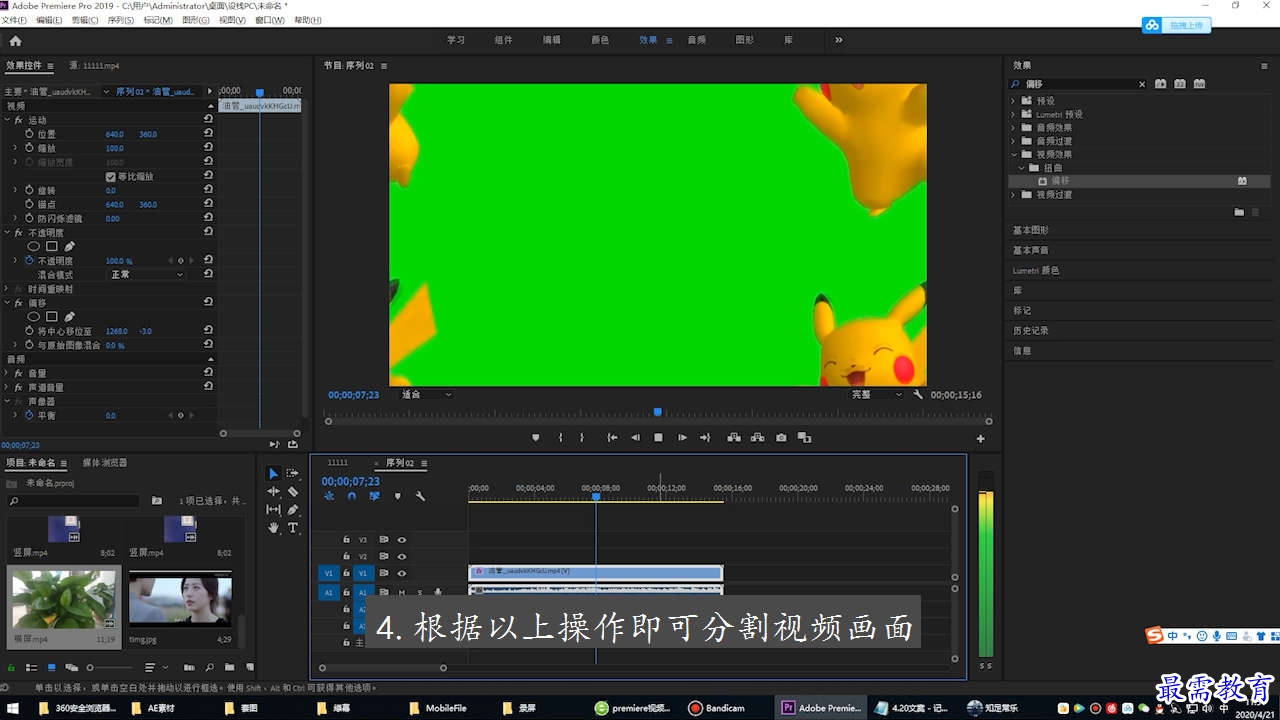1280x720 pixels.
Task: Open the 序列(S) menu
Action: (121, 20)
